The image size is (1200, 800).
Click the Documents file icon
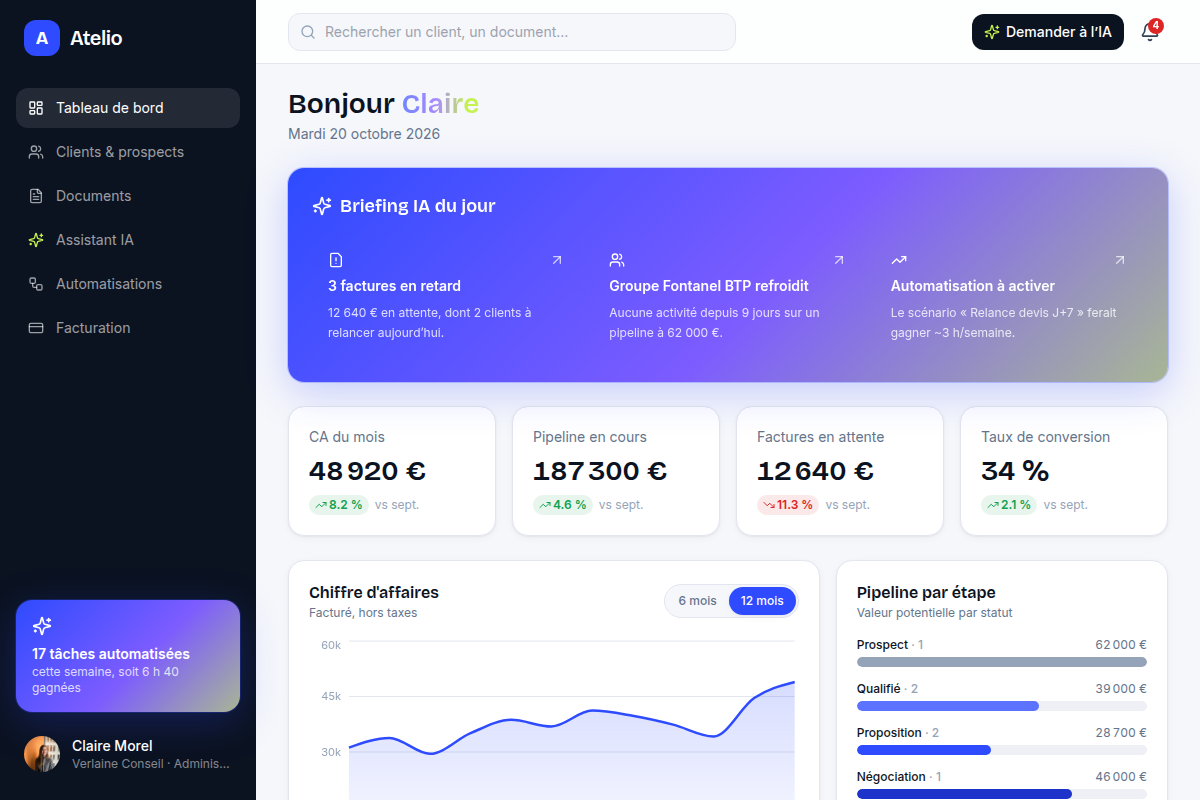[36, 196]
